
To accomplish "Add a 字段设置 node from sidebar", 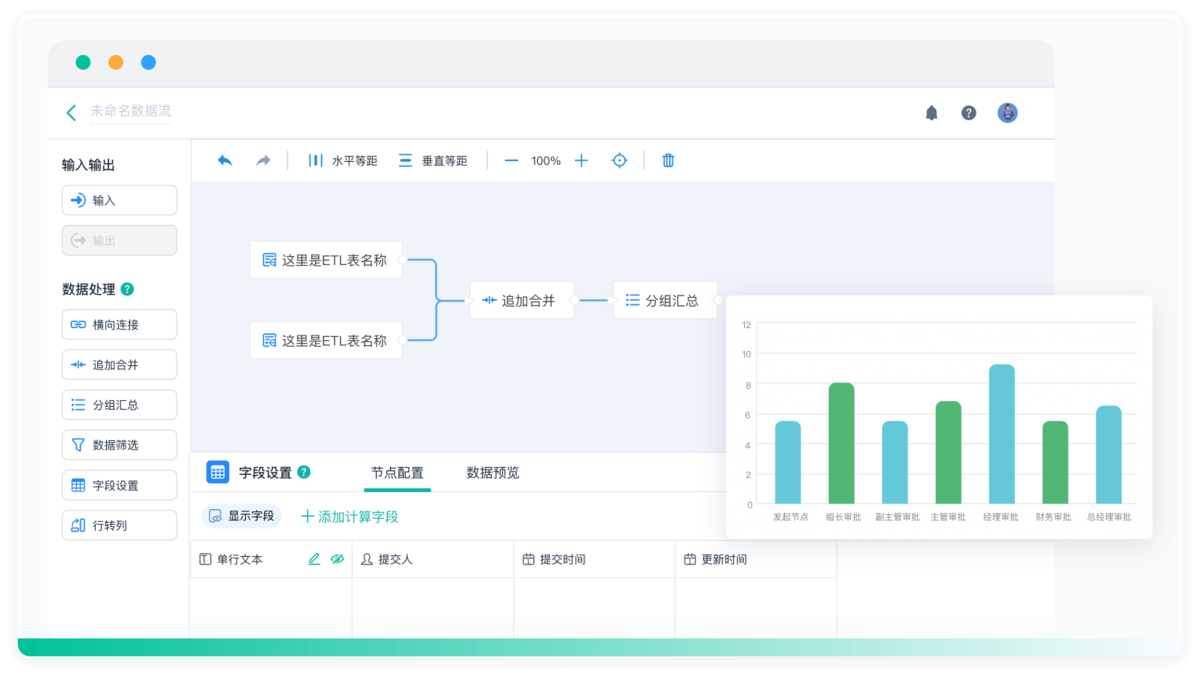I will 119,485.
